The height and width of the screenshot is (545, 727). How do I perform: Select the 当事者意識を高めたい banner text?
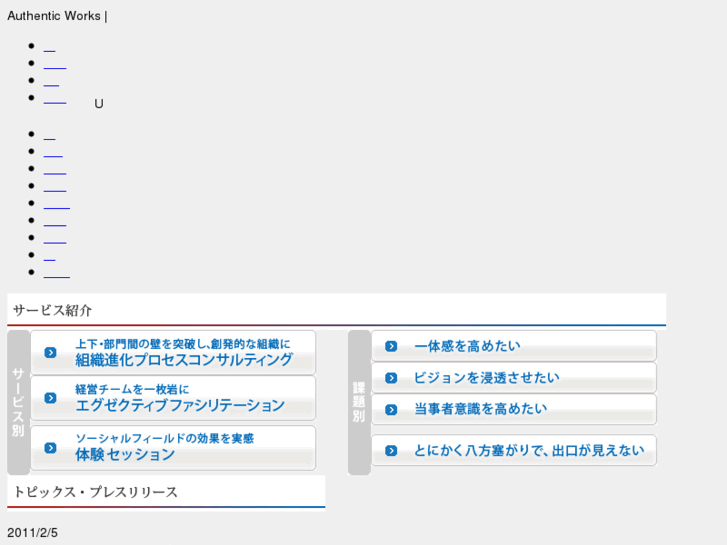click(x=480, y=409)
